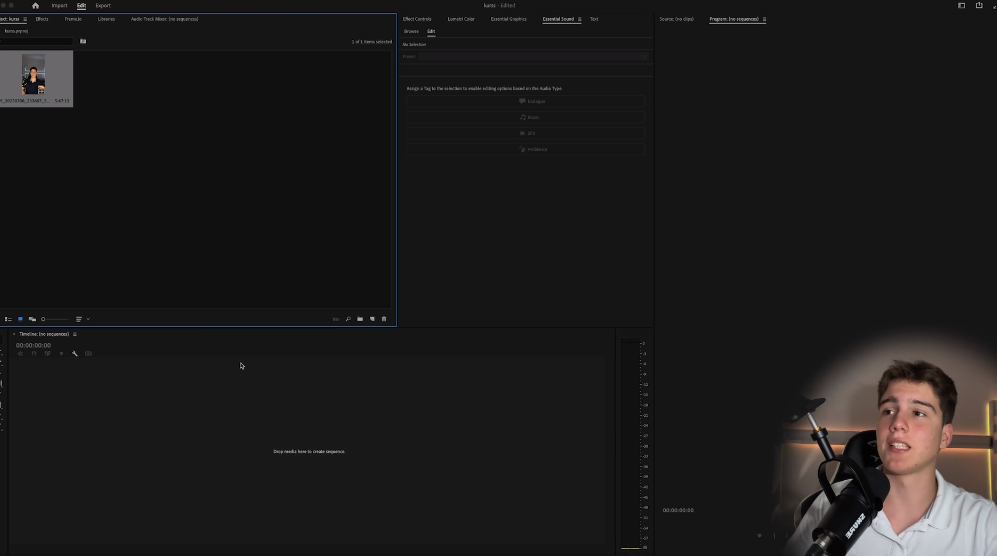The height and width of the screenshot is (556, 997).
Task: Open the Timeline panel menu icon
Action: pyautogui.click(x=74, y=334)
